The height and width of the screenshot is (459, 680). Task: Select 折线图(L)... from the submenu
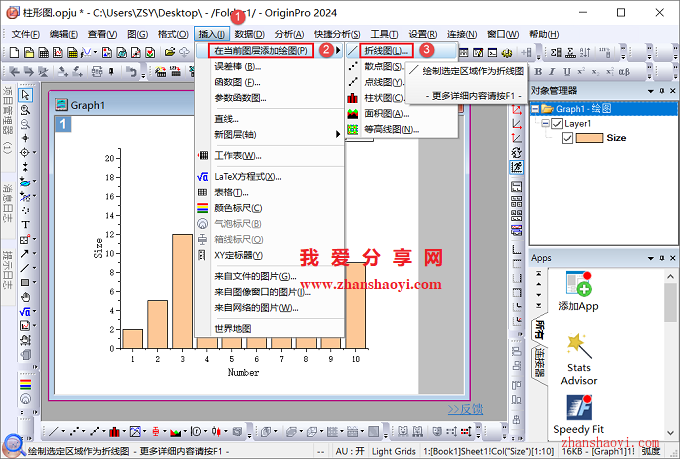click(x=401, y=51)
